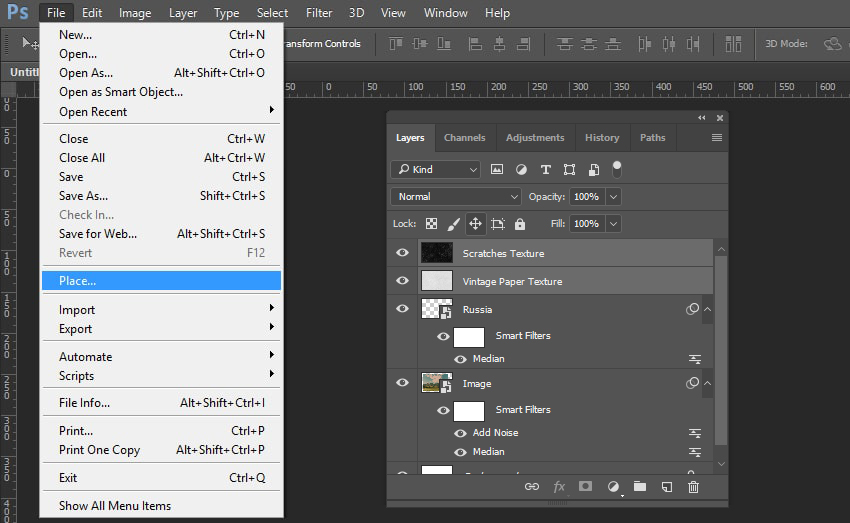Click the pixel layer filter icon

497,170
